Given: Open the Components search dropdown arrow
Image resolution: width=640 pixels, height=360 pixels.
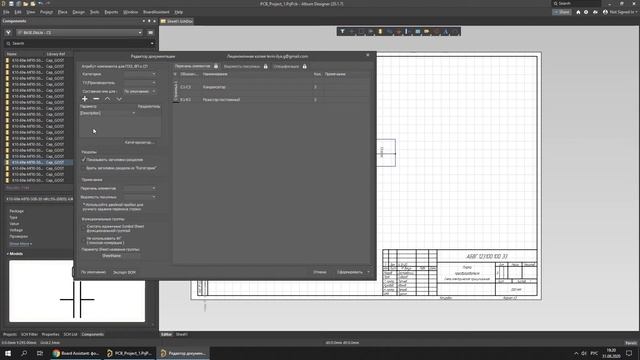Looking at the screenshot, I should click(x=152, y=43).
